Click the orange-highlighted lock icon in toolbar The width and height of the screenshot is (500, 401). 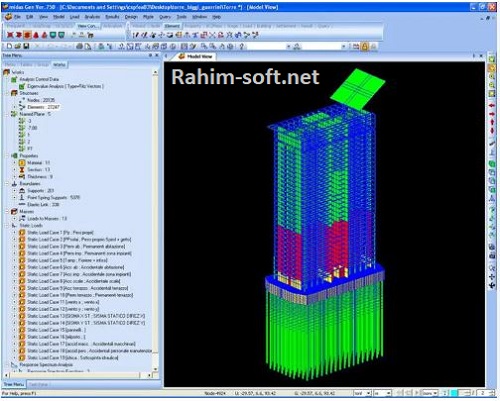click(x=365, y=47)
